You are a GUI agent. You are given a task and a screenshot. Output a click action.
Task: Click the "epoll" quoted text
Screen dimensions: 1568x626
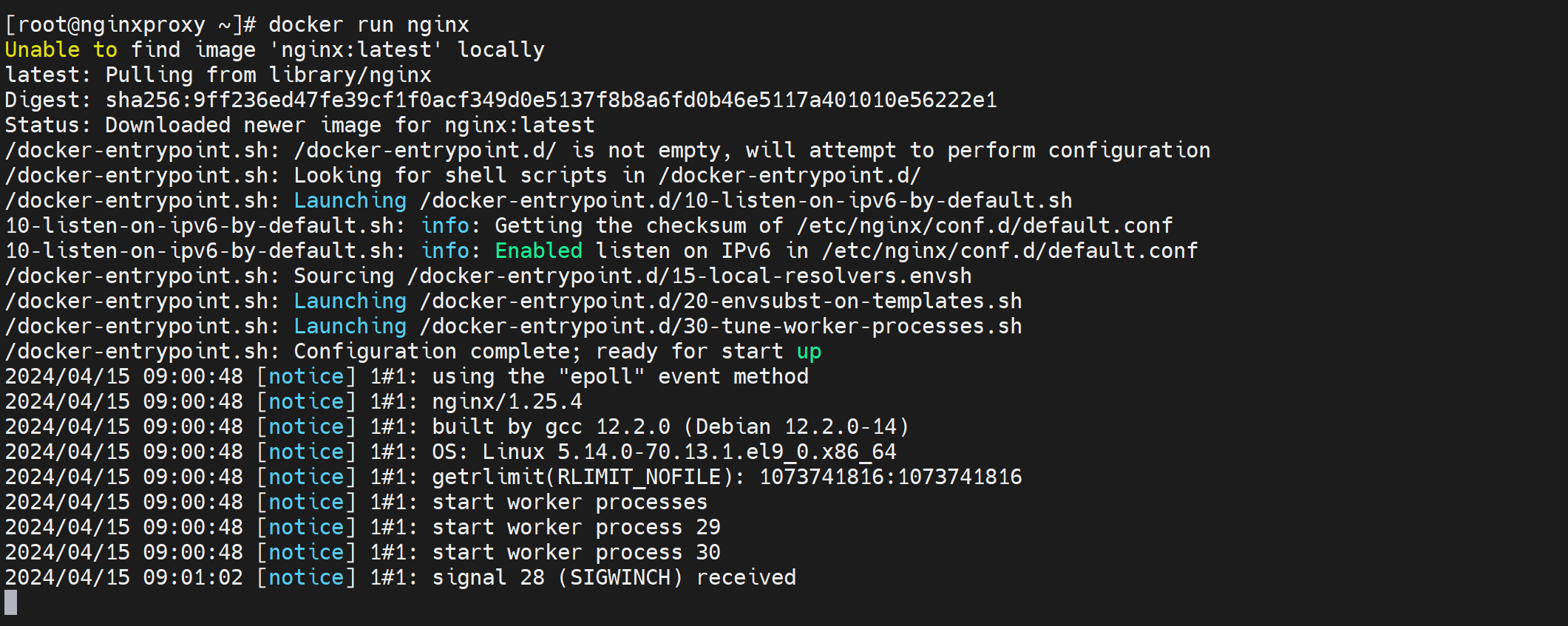(601, 376)
